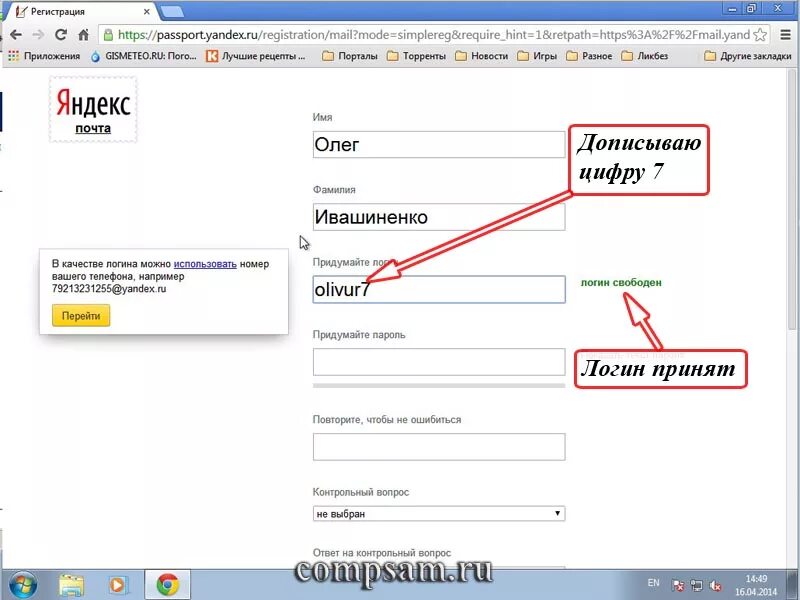Viewport: 800px width, 600px height.
Task: Select the Регистрация browser tab
Action: 82,11
